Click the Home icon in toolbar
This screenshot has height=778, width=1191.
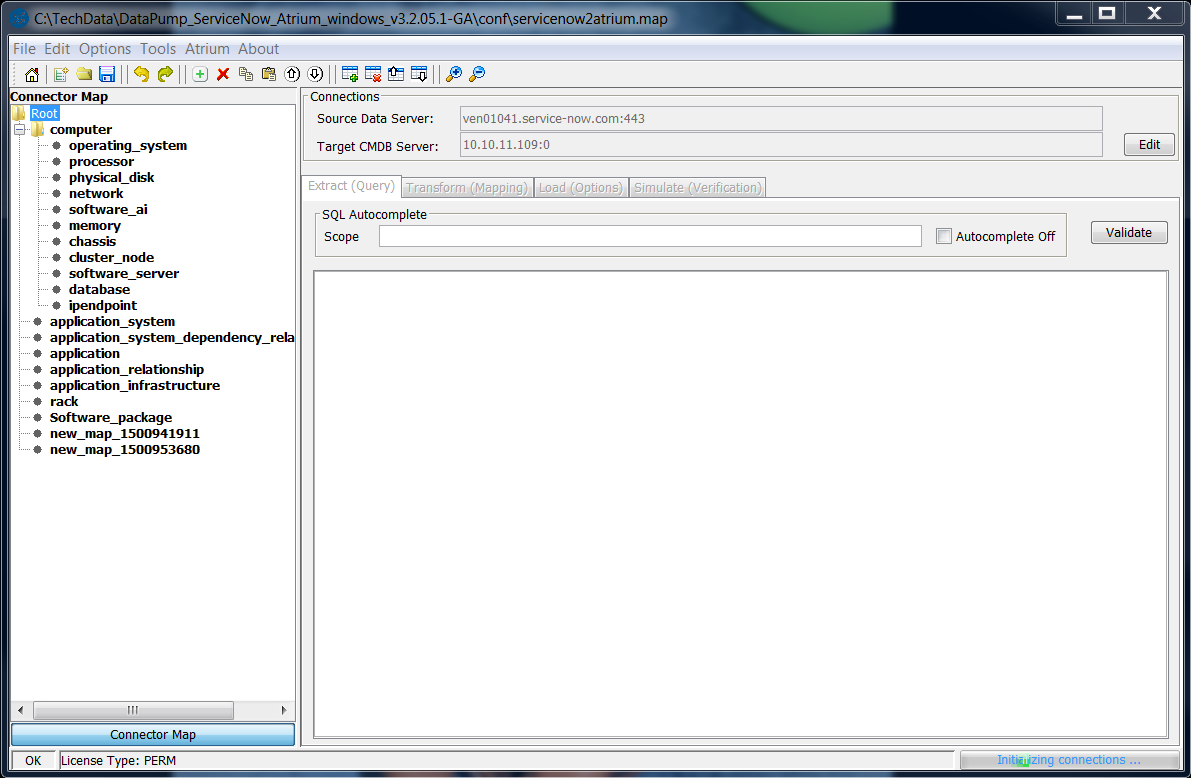pos(32,74)
